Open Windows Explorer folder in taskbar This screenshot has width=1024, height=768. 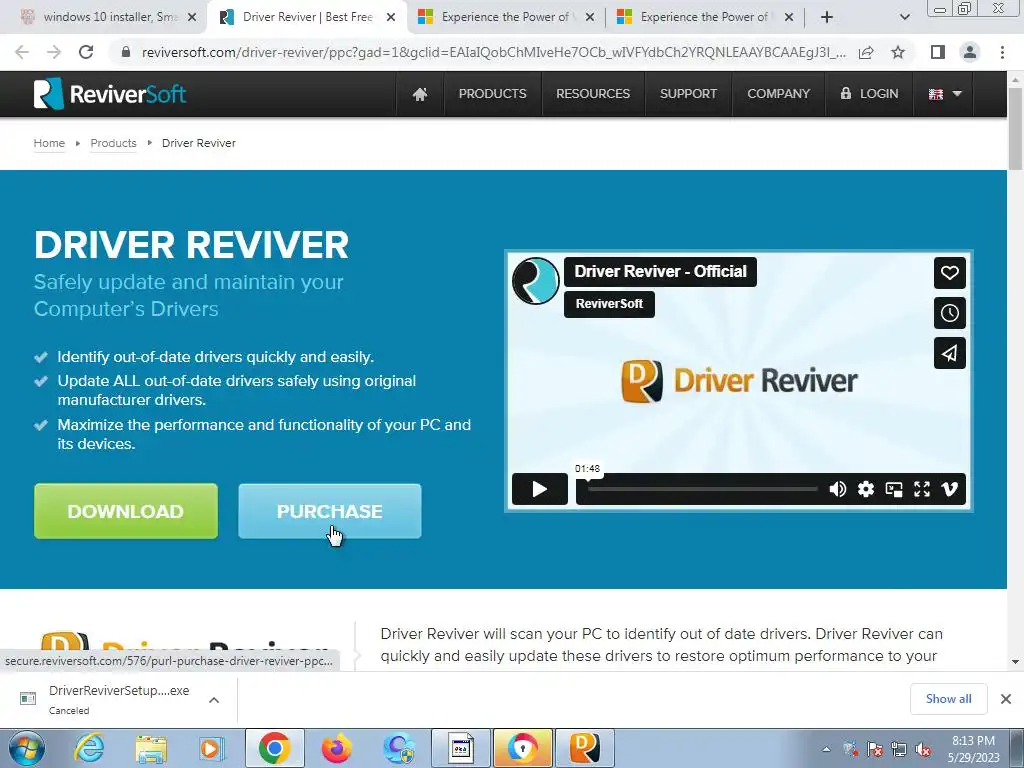151,748
